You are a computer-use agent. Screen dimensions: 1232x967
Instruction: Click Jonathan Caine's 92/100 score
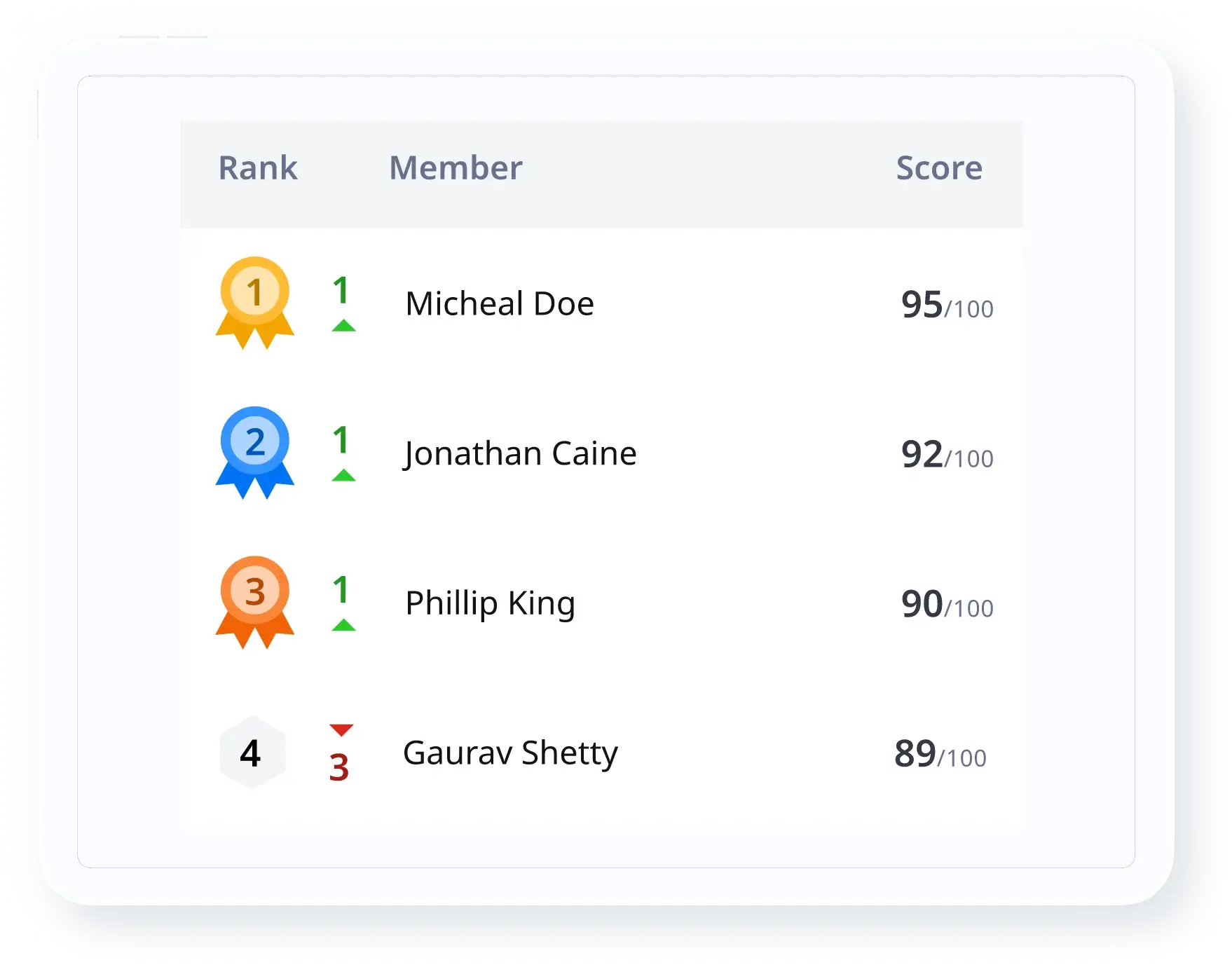(947, 455)
